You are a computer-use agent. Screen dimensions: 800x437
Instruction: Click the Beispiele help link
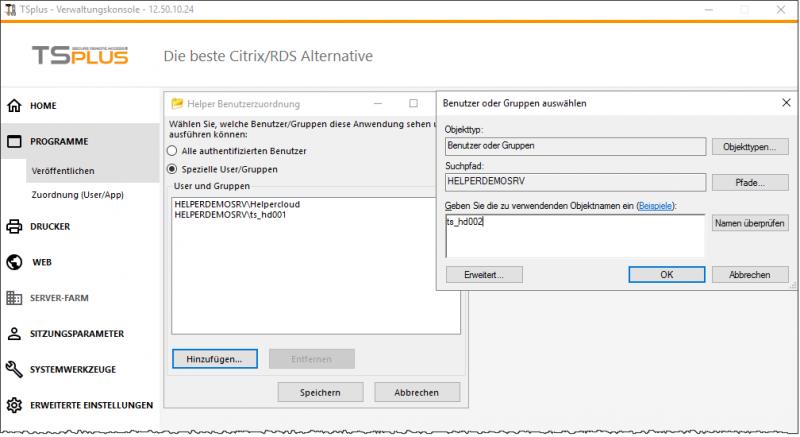(656, 205)
